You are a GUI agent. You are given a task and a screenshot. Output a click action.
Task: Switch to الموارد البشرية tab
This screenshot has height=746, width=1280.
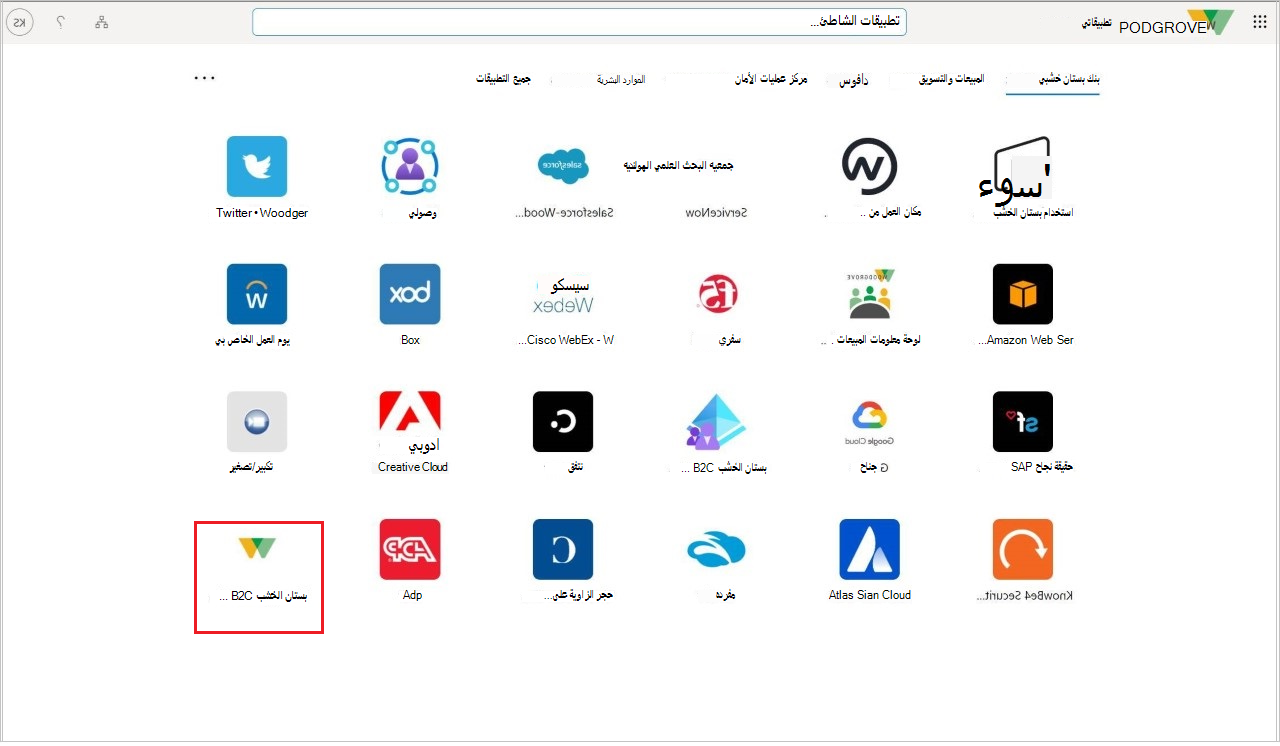(x=621, y=79)
